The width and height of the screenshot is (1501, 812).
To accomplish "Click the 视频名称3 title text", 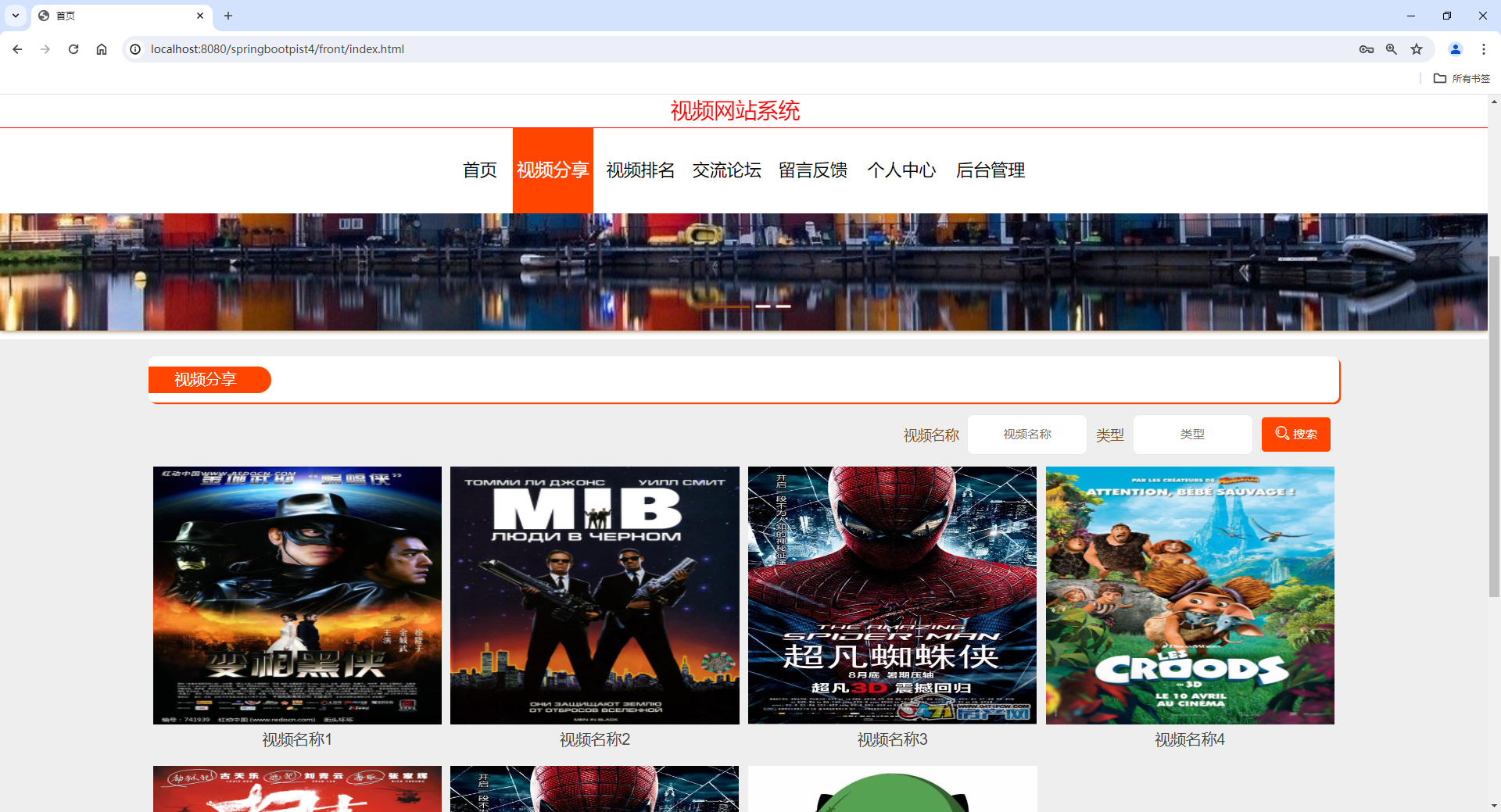I will (892, 739).
